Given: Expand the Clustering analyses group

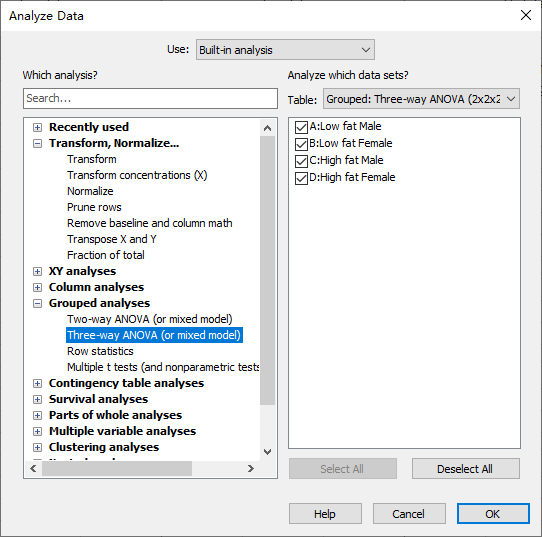Looking at the screenshot, I should point(37,448).
